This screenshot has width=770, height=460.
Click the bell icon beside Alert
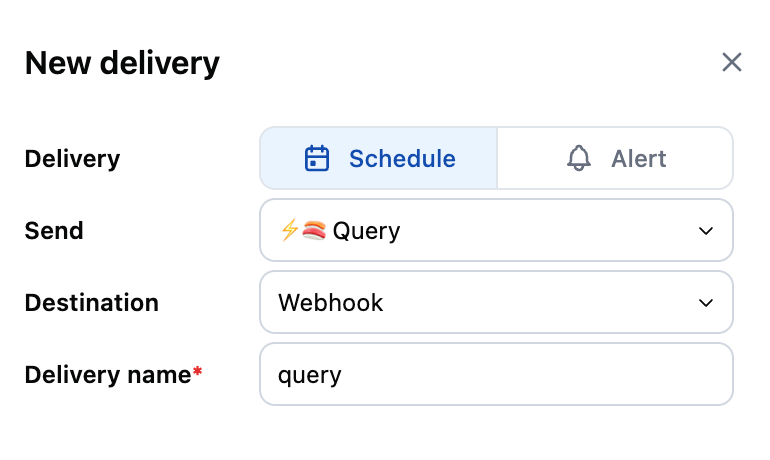coord(579,158)
